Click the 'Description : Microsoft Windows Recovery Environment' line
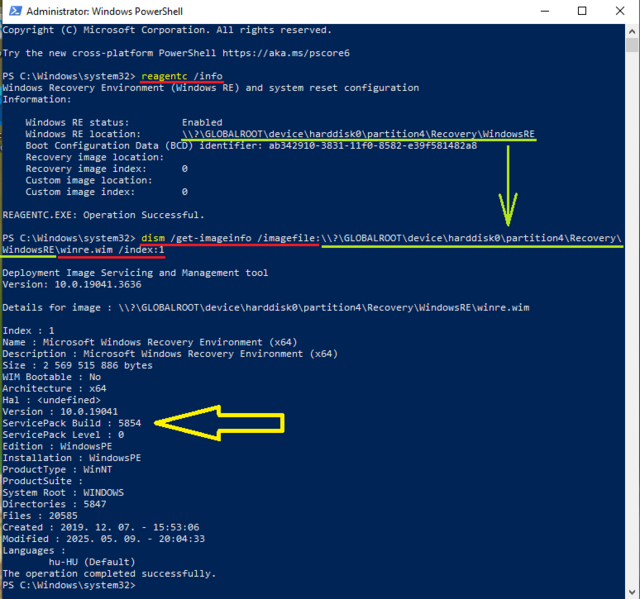This screenshot has height=599, width=640. [x=170, y=354]
